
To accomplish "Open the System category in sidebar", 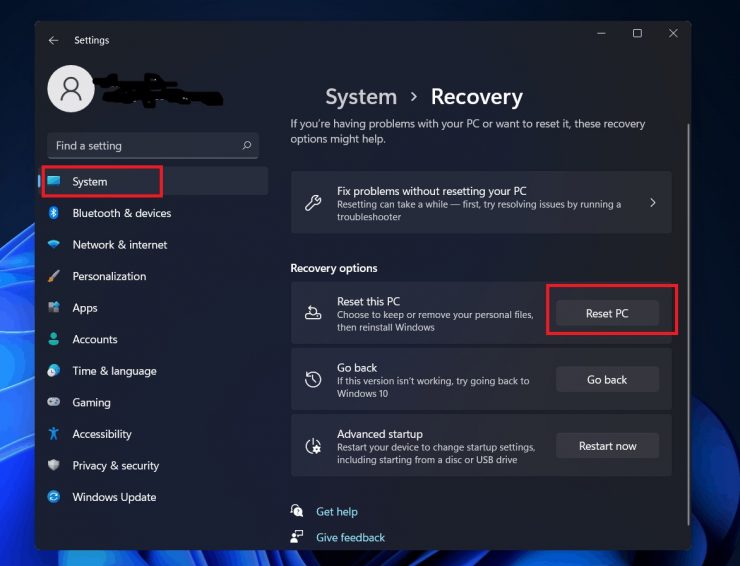I will 90,182.
